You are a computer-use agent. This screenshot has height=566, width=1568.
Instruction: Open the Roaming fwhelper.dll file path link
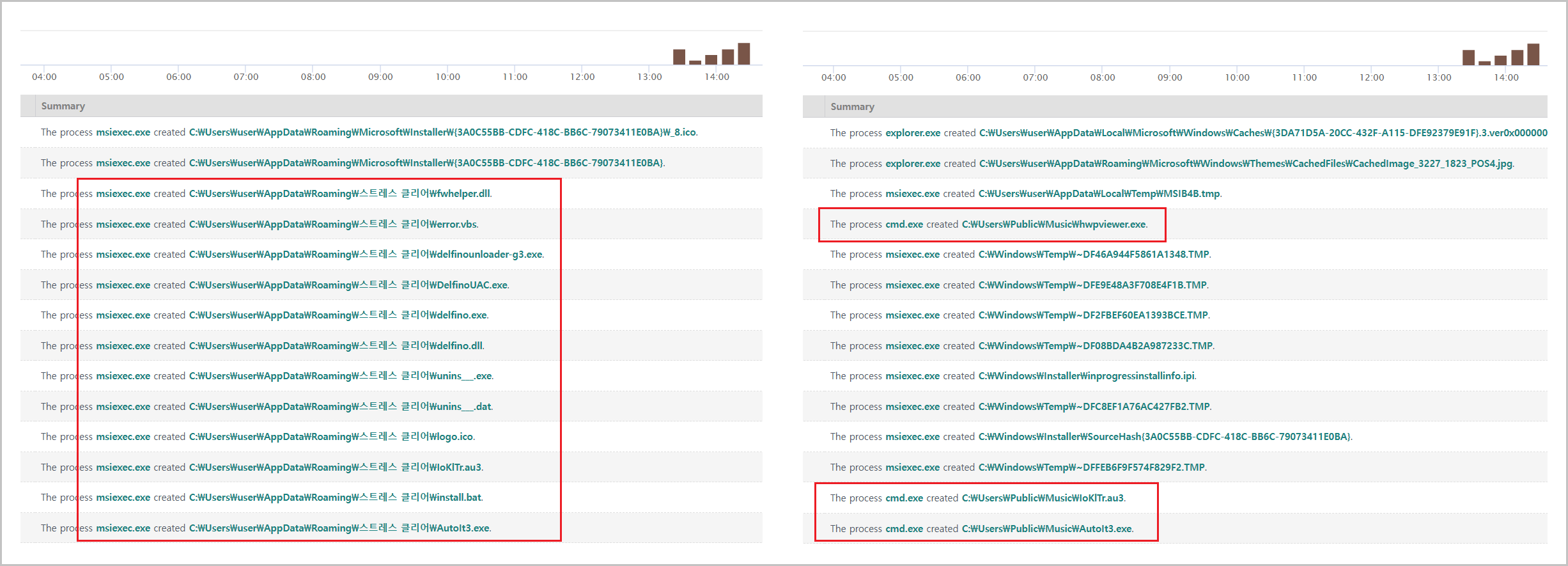point(340,194)
